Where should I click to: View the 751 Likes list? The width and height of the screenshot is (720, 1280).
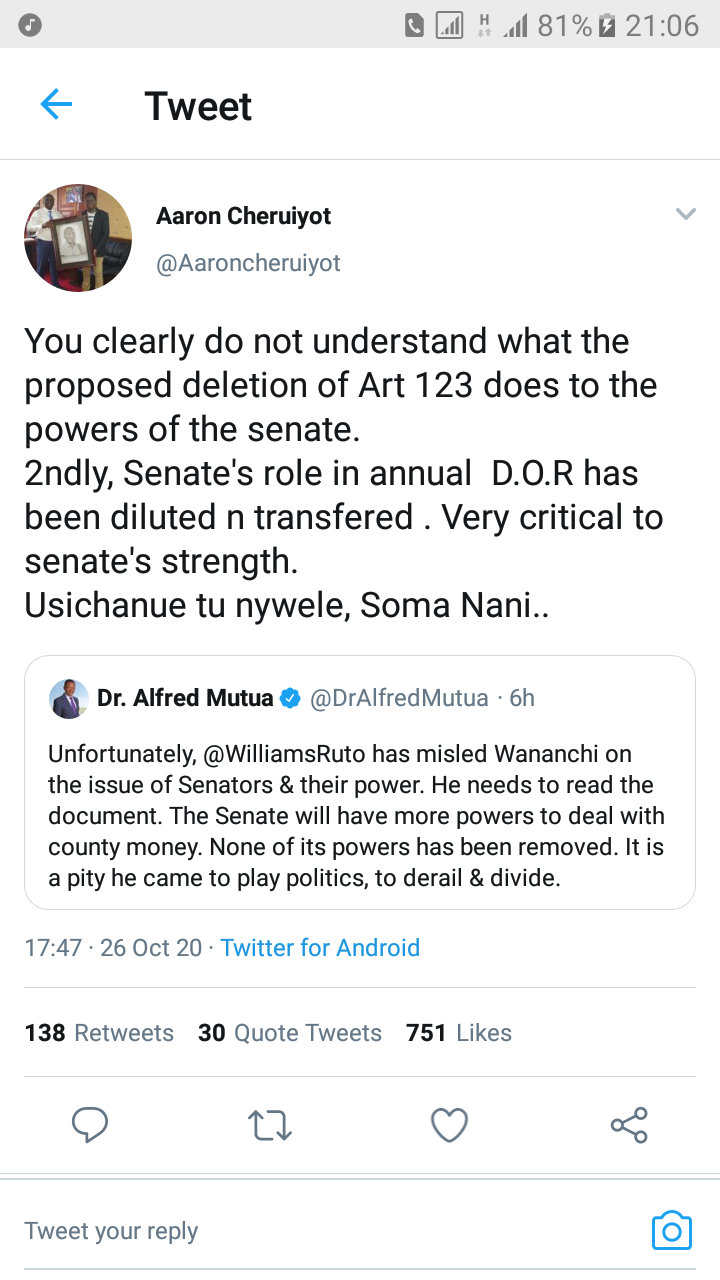(459, 1033)
